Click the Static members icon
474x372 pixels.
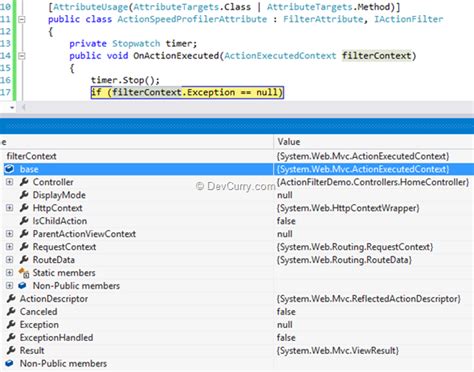click(x=24, y=273)
